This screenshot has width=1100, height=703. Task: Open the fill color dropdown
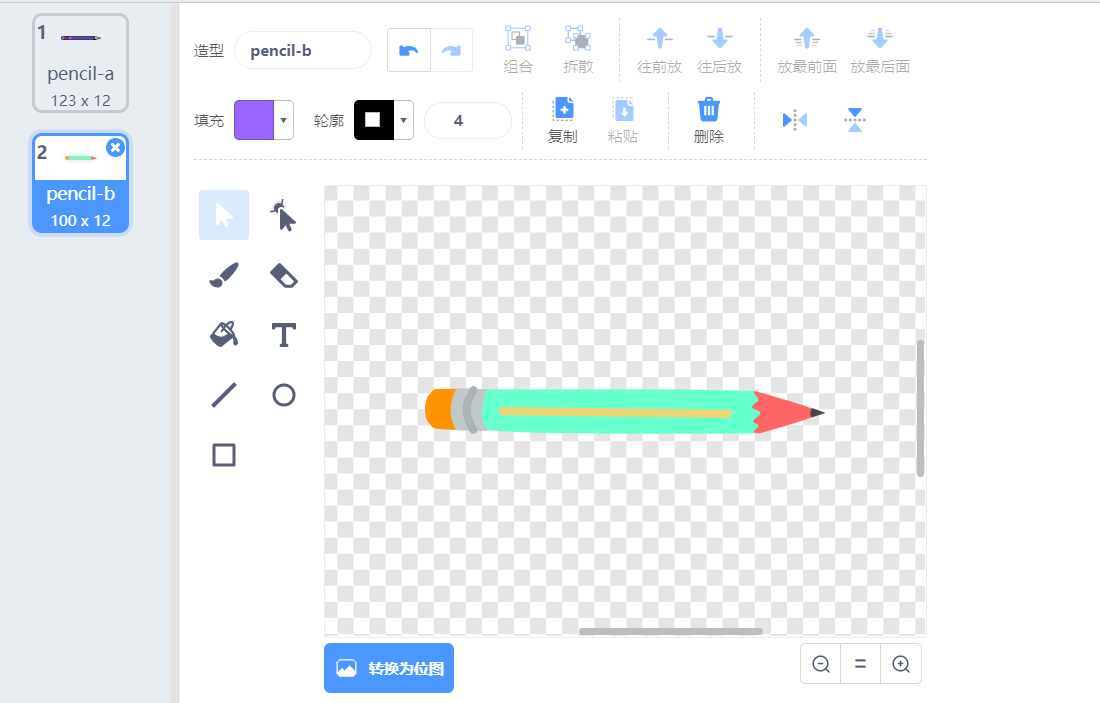tap(283, 120)
